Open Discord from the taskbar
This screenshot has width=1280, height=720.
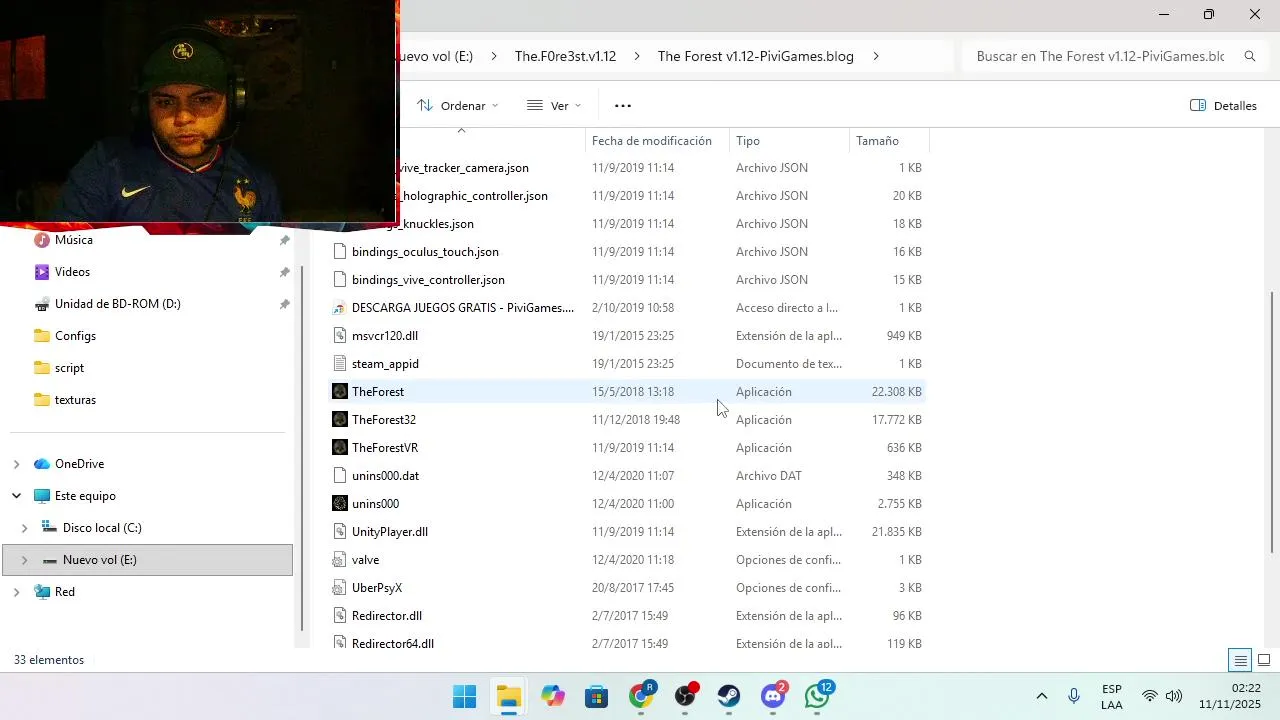[773, 696]
